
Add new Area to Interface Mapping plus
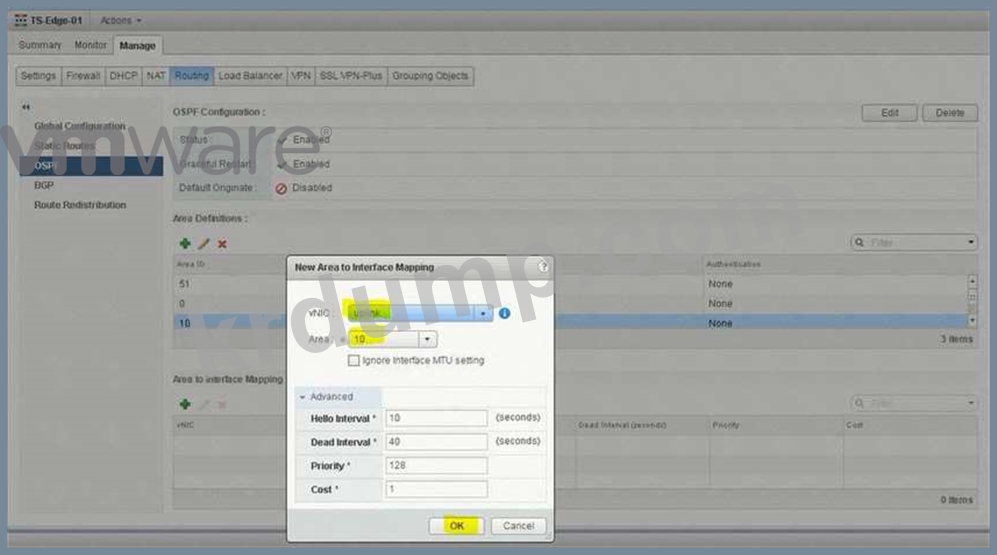point(185,404)
